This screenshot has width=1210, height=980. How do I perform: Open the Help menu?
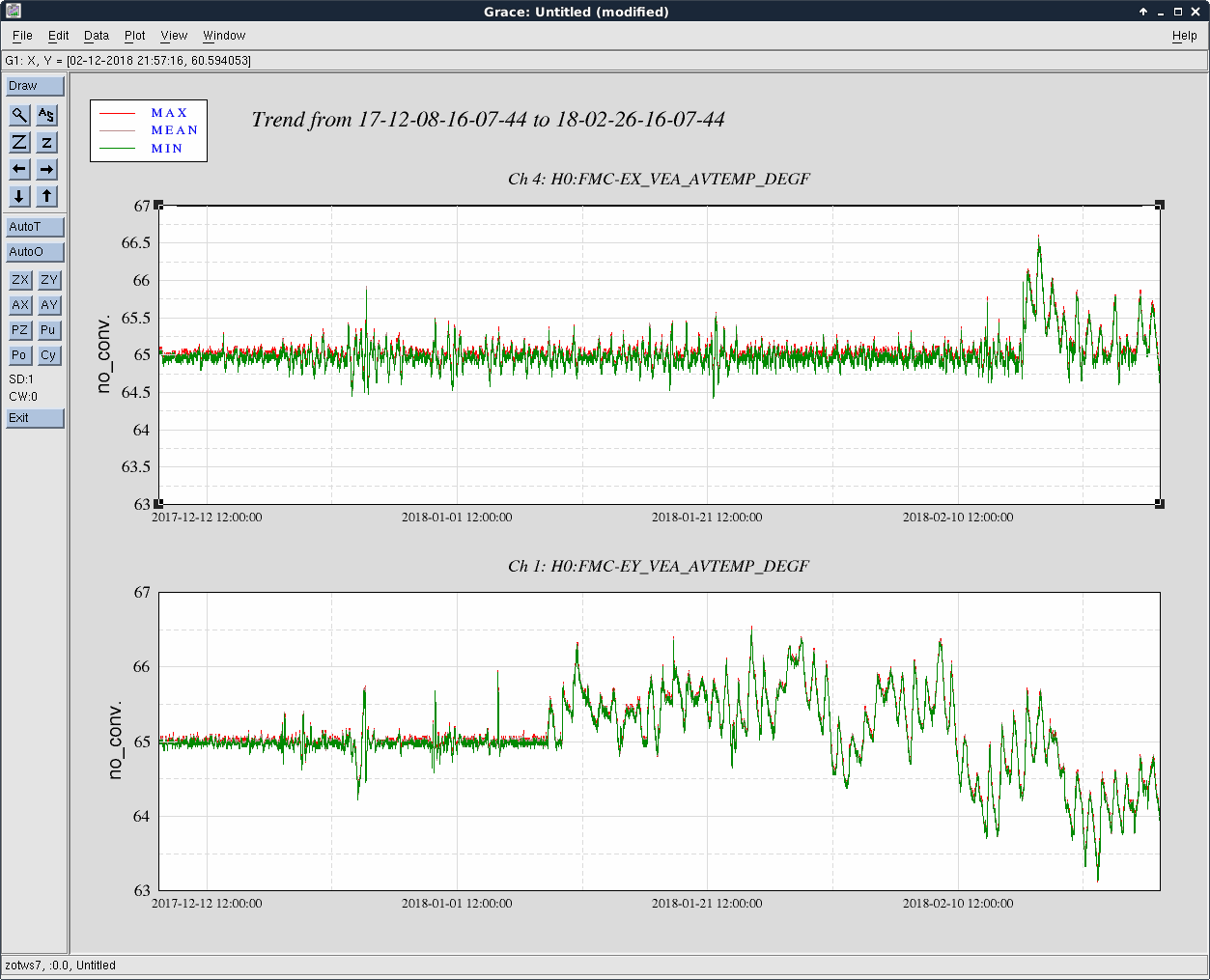[1184, 36]
